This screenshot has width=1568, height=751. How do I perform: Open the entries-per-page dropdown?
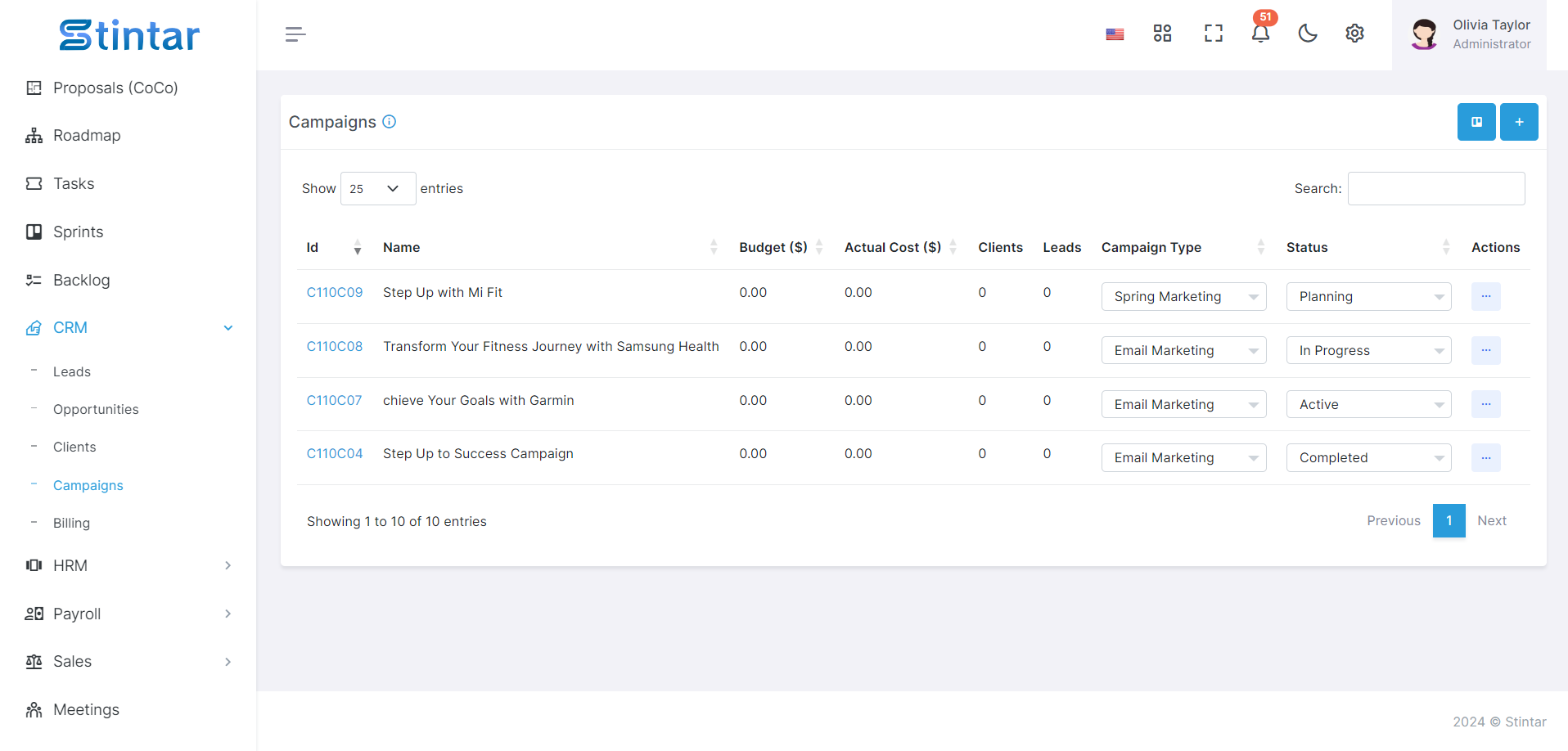point(377,189)
